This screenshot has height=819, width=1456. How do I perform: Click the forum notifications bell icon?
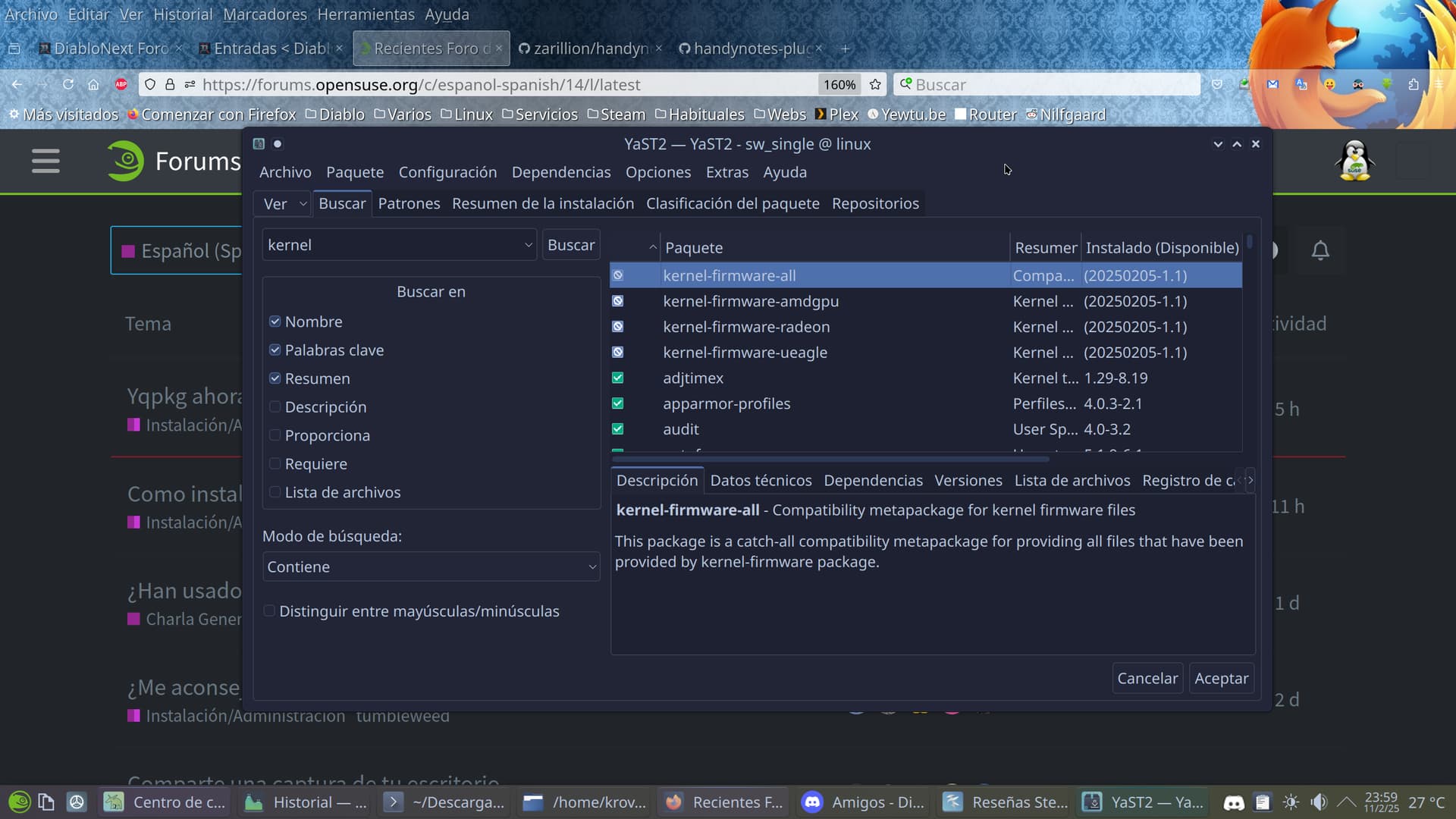[1320, 250]
